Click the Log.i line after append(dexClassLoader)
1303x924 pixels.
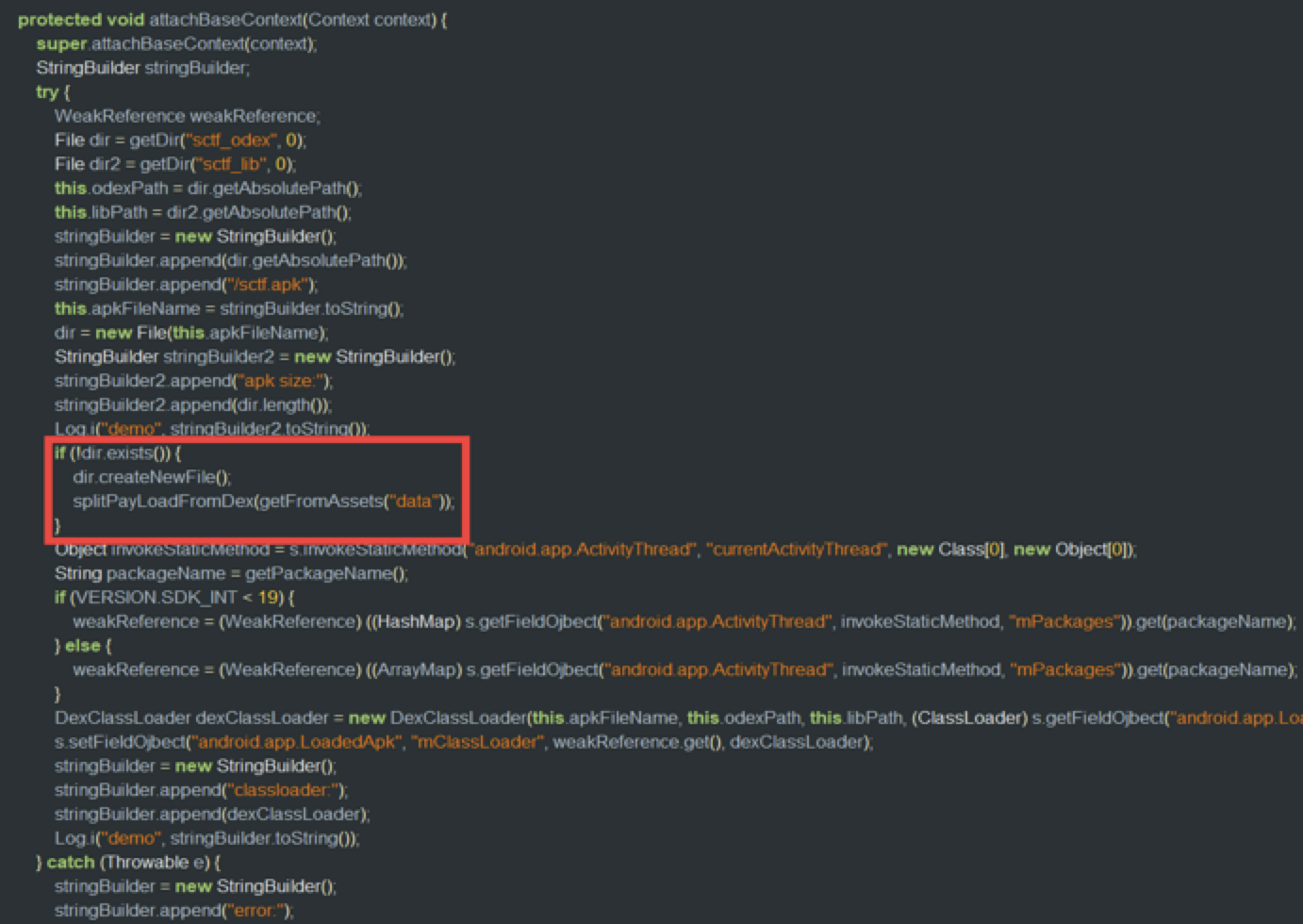click(x=206, y=838)
